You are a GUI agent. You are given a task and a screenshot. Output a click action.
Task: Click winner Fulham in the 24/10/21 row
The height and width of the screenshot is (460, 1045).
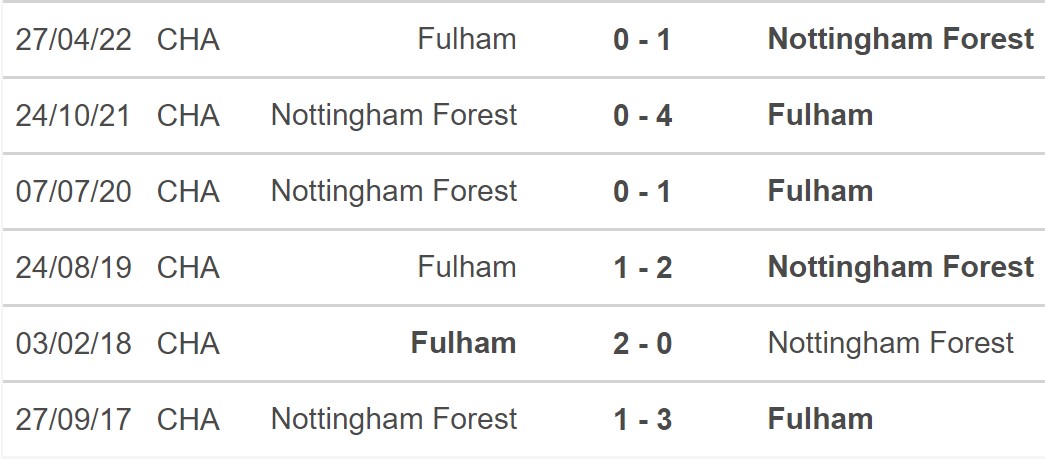pyautogui.click(x=820, y=115)
